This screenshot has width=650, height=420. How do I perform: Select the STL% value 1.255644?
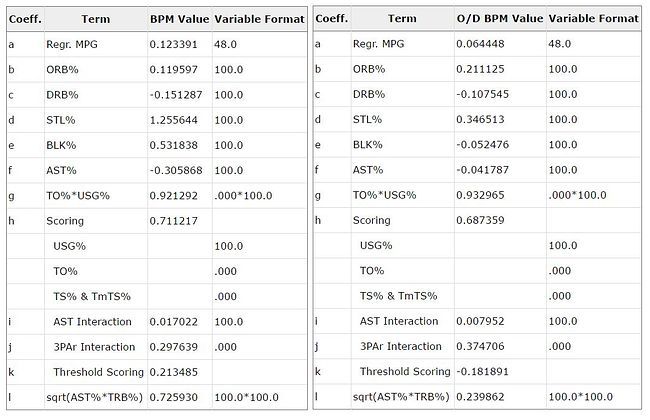[x=173, y=120]
